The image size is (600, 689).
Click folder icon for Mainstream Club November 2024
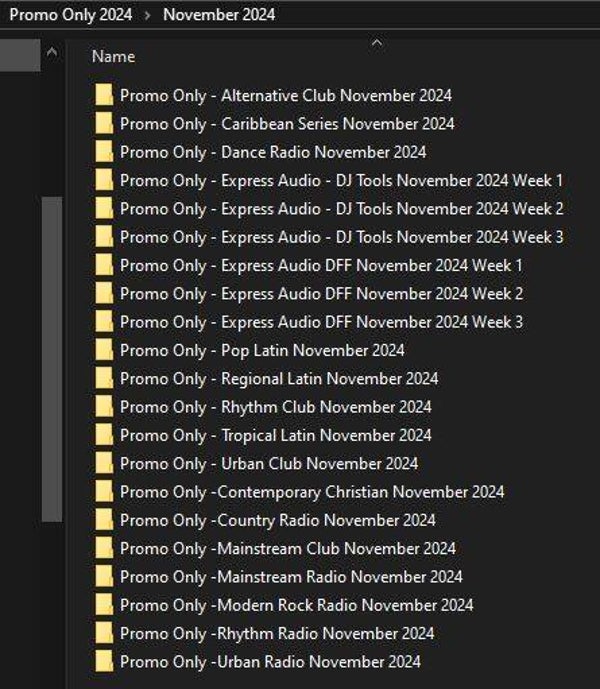(x=104, y=548)
